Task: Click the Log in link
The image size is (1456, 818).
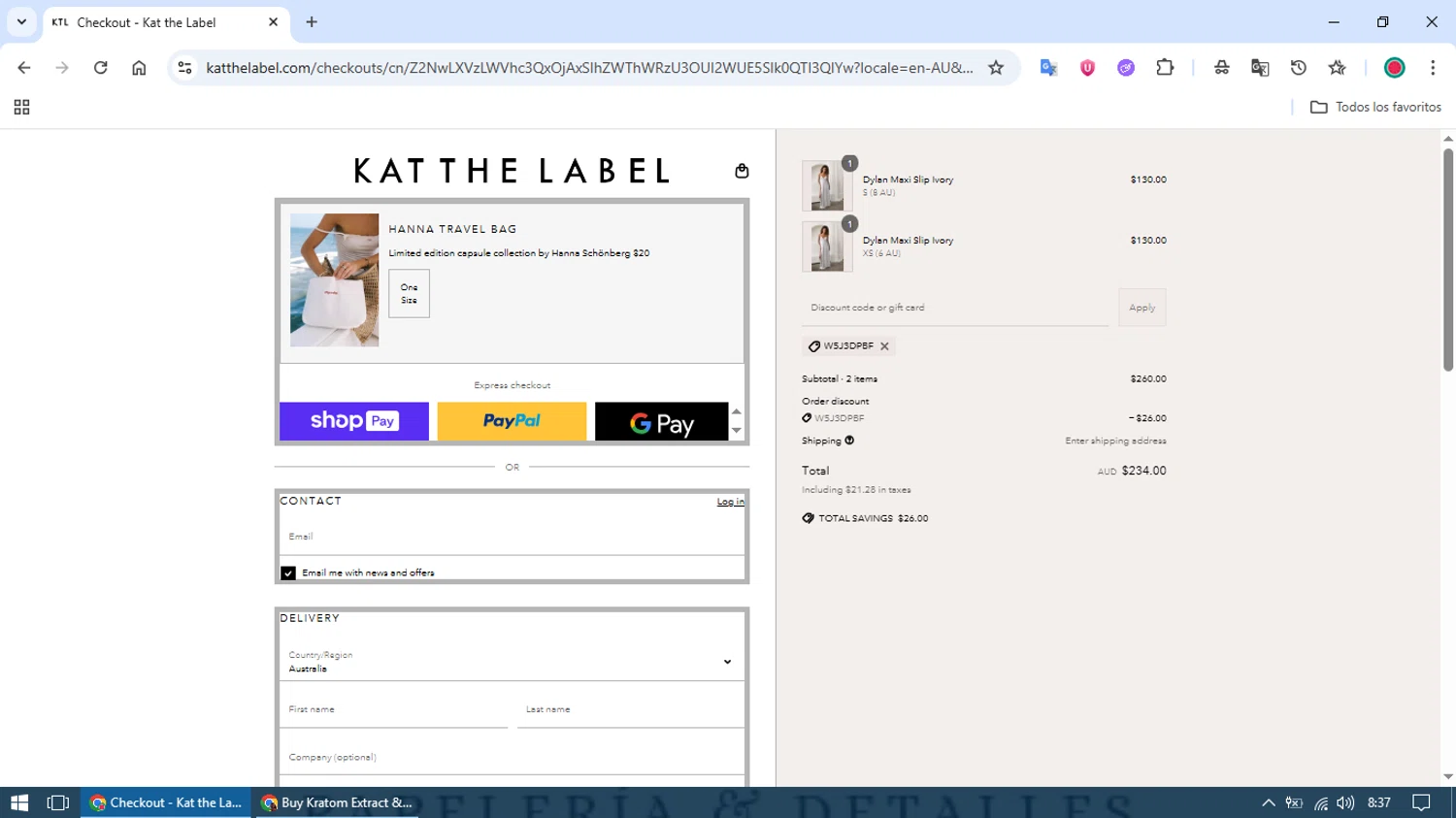Action: point(731,502)
